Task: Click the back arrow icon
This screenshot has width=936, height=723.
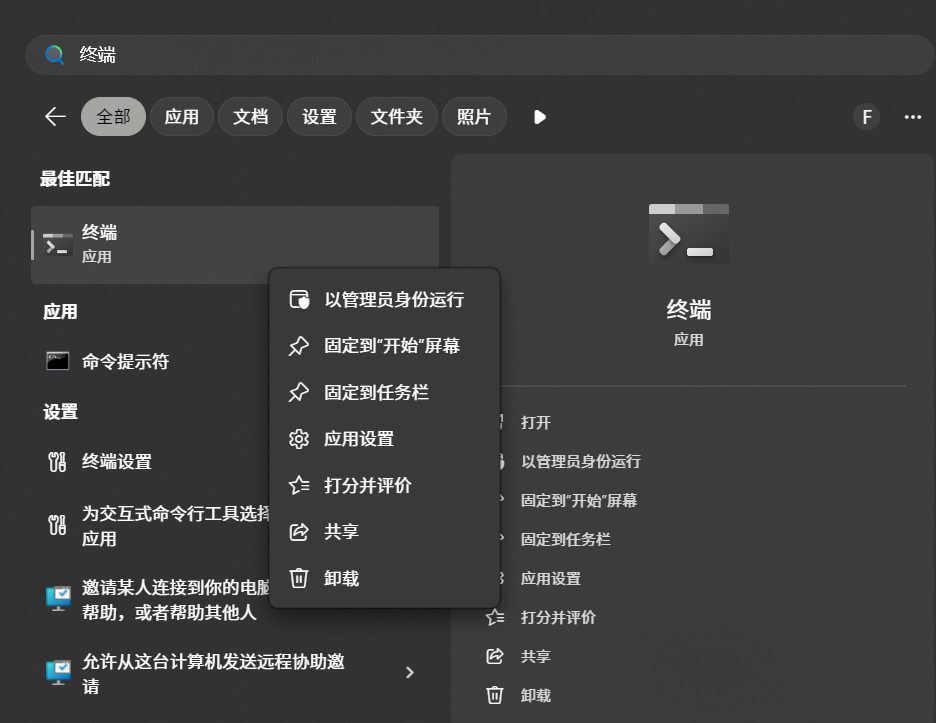Action: (56, 116)
